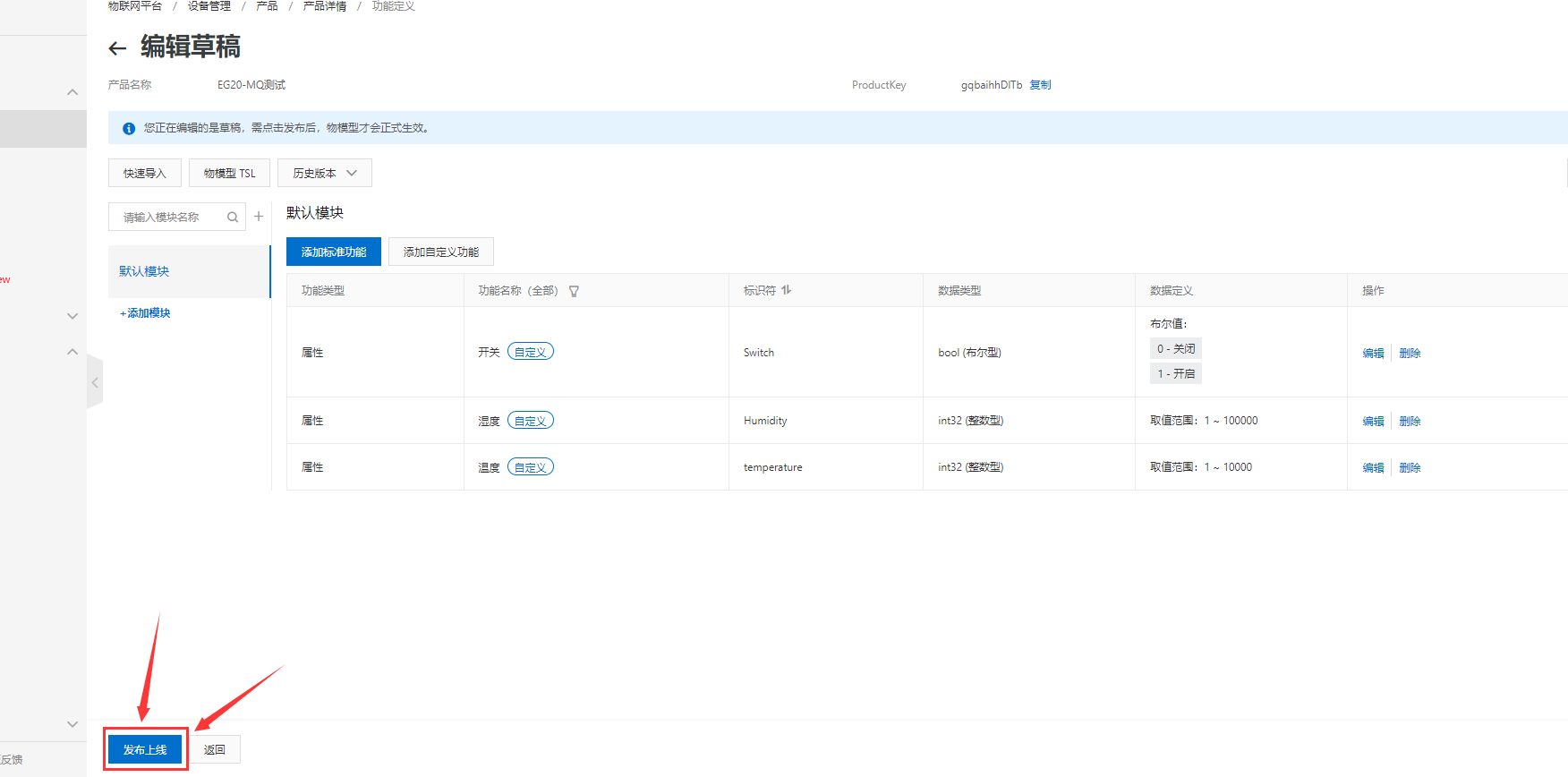Edit the Humidity property row
Screen dimensions: 1568x777
(1373, 421)
